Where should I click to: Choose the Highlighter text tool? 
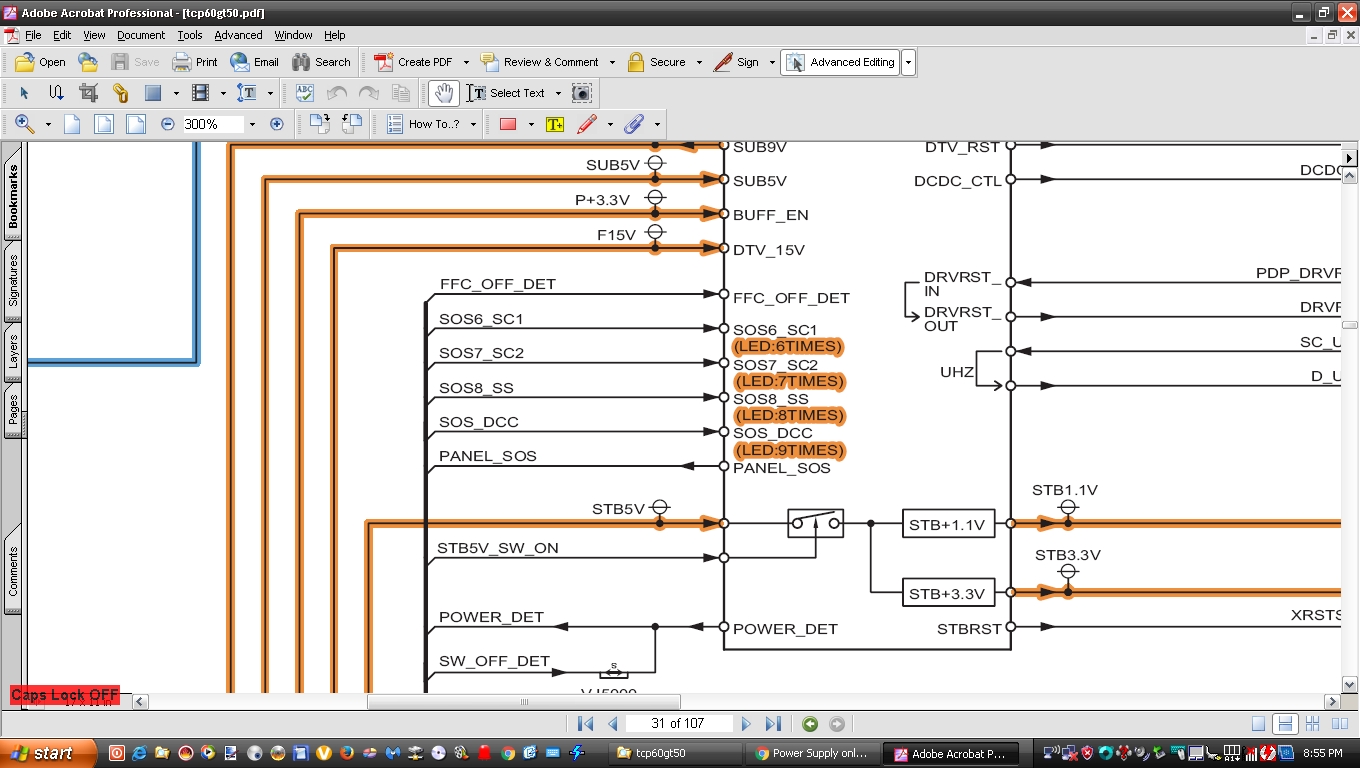coord(555,124)
